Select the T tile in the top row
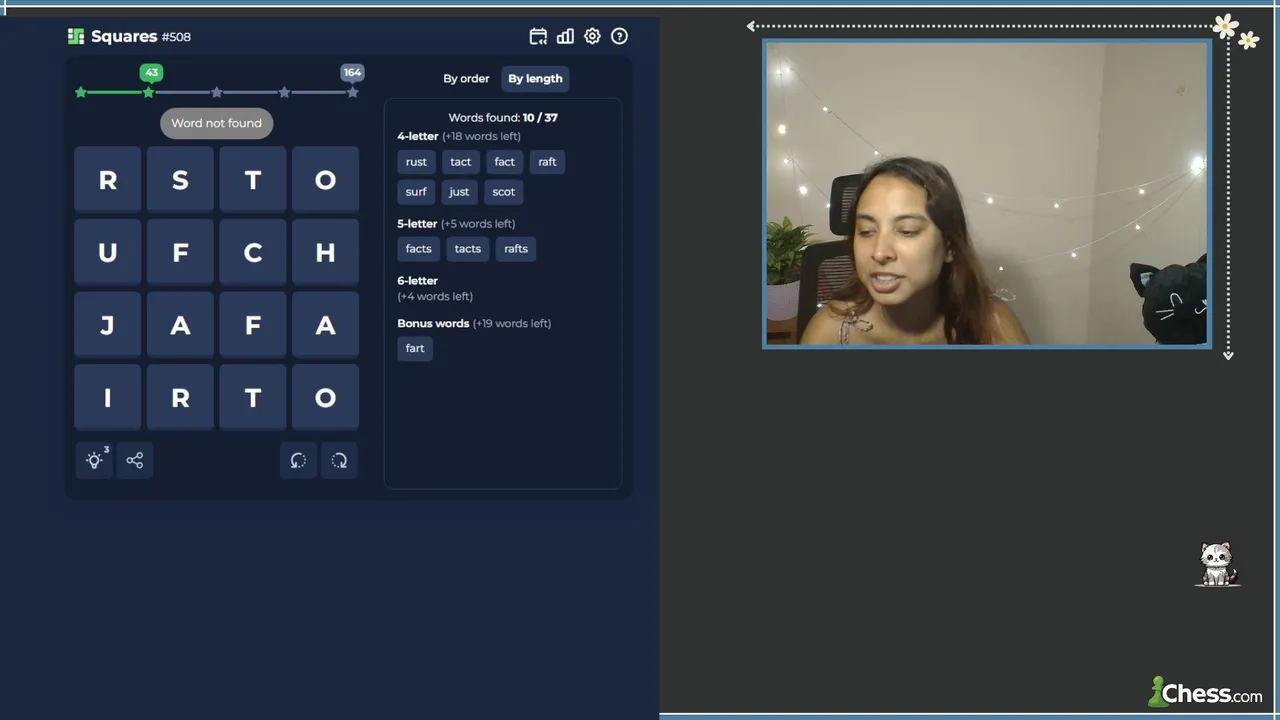1280x720 pixels. (253, 180)
